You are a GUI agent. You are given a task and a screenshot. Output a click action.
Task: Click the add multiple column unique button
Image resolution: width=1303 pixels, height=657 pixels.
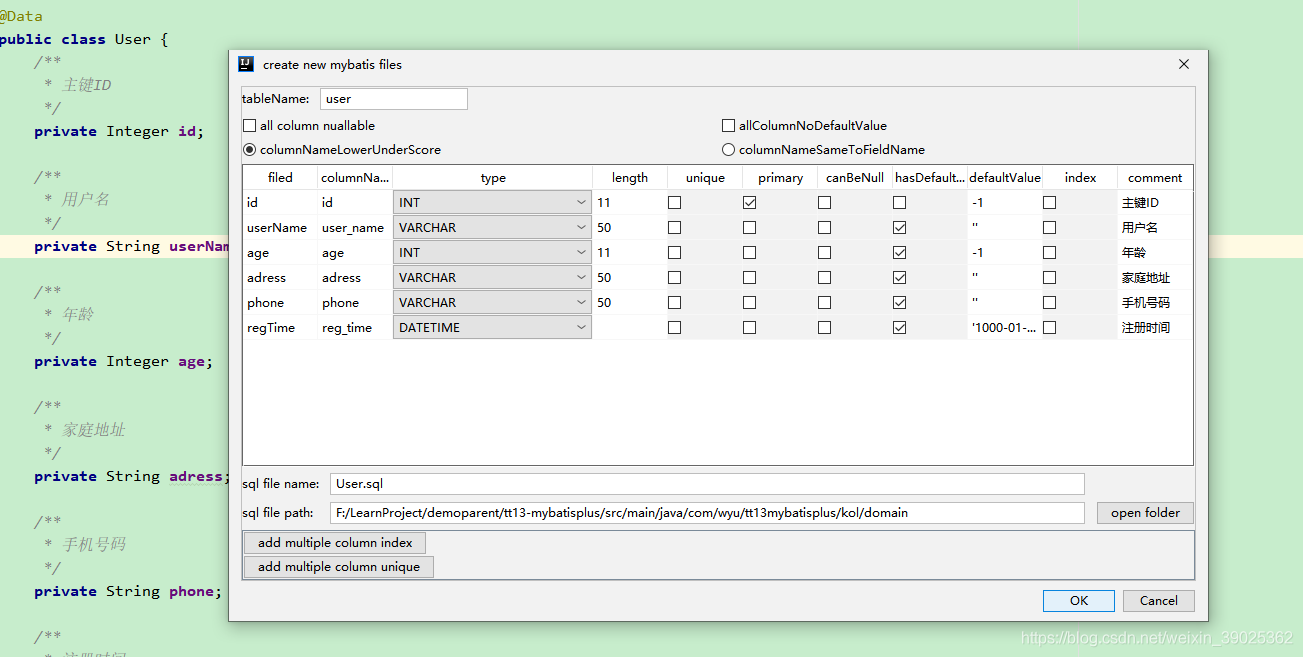click(x=339, y=567)
